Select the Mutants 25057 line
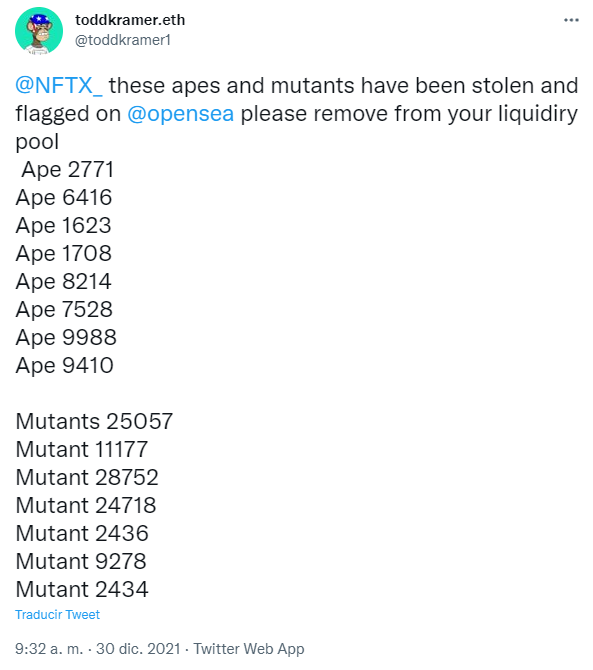Screen dimensions: 593x670 (x=94, y=421)
